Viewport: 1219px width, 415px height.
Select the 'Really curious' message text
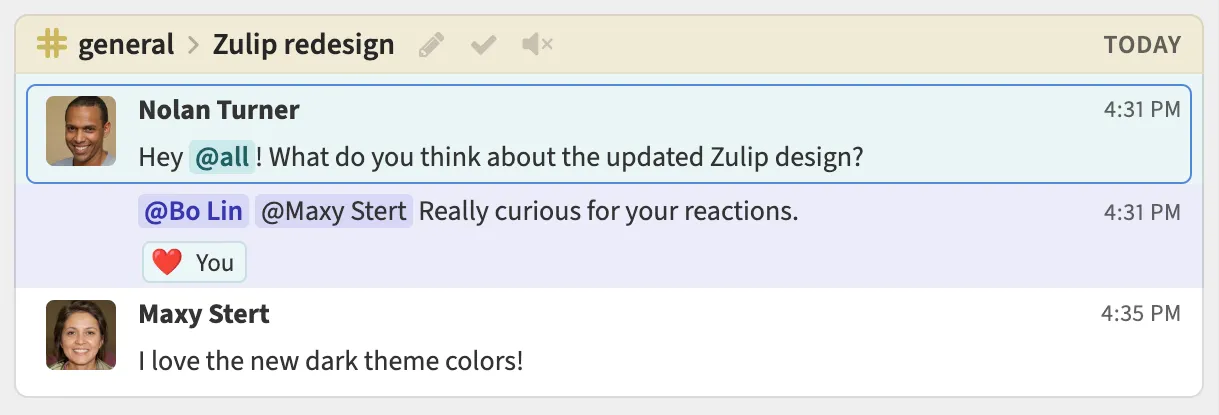point(608,212)
